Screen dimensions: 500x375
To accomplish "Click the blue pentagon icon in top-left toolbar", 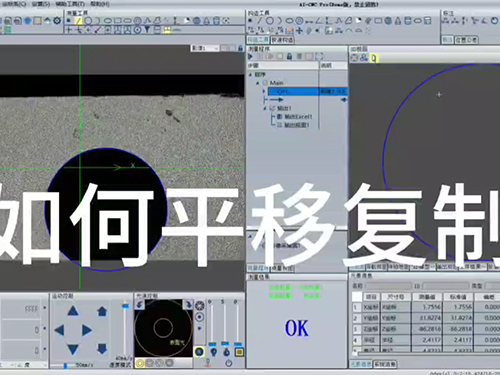I will [28, 21].
